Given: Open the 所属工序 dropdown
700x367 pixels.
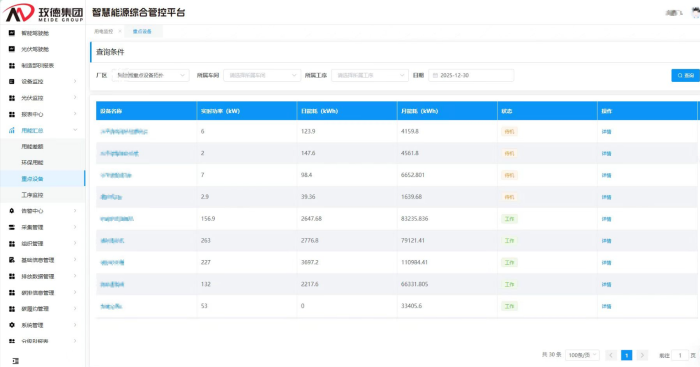Looking at the screenshot, I should tap(370, 75).
